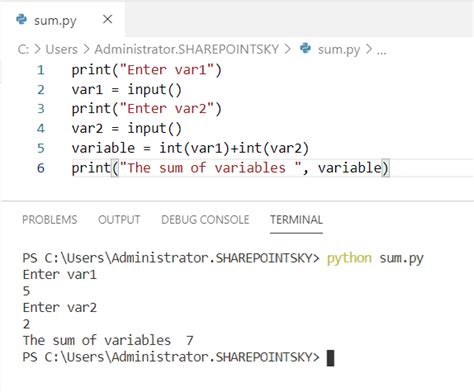
Task: Select the TERMINAL panel tab
Action: 296,219
